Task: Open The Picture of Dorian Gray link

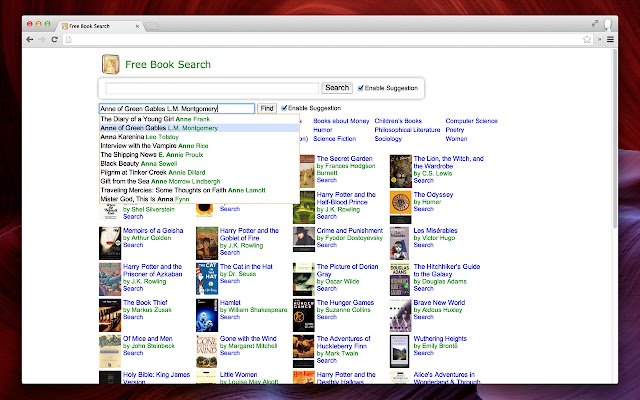Action: [x=347, y=270]
